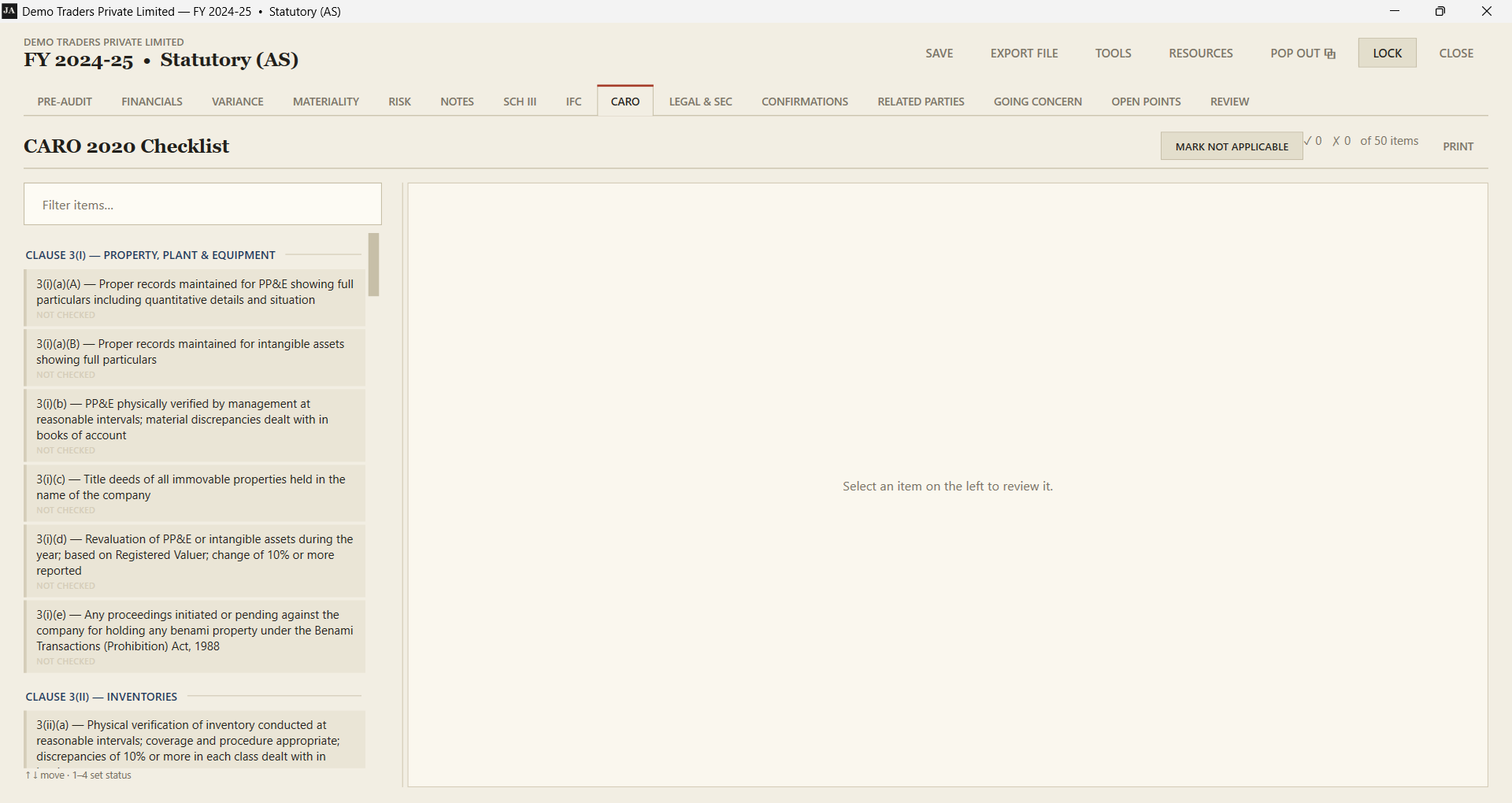Open the SCH III tab
This screenshot has height=803, width=1512.
pos(520,102)
